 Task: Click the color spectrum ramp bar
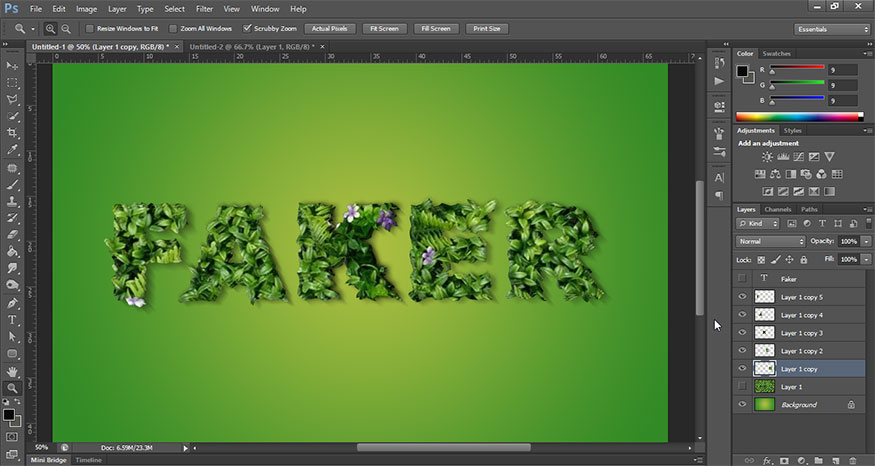pos(799,117)
